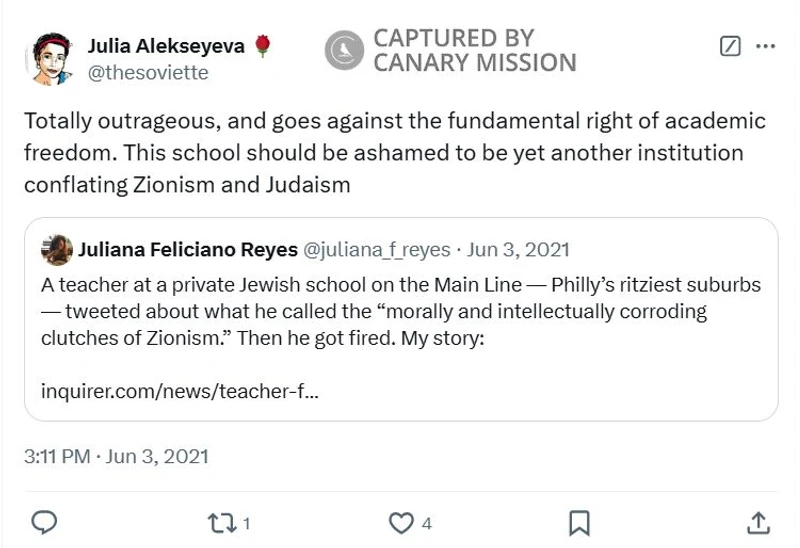Open Julia Alekseyeva's profile picture
The image size is (800, 548).
pyautogui.click(x=49, y=59)
